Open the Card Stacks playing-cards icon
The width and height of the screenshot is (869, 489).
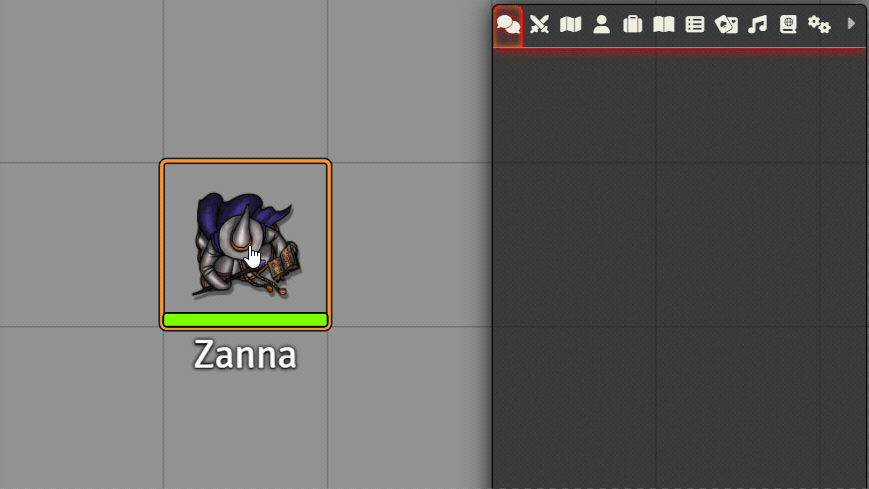pyautogui.click(x=726, y=24)
